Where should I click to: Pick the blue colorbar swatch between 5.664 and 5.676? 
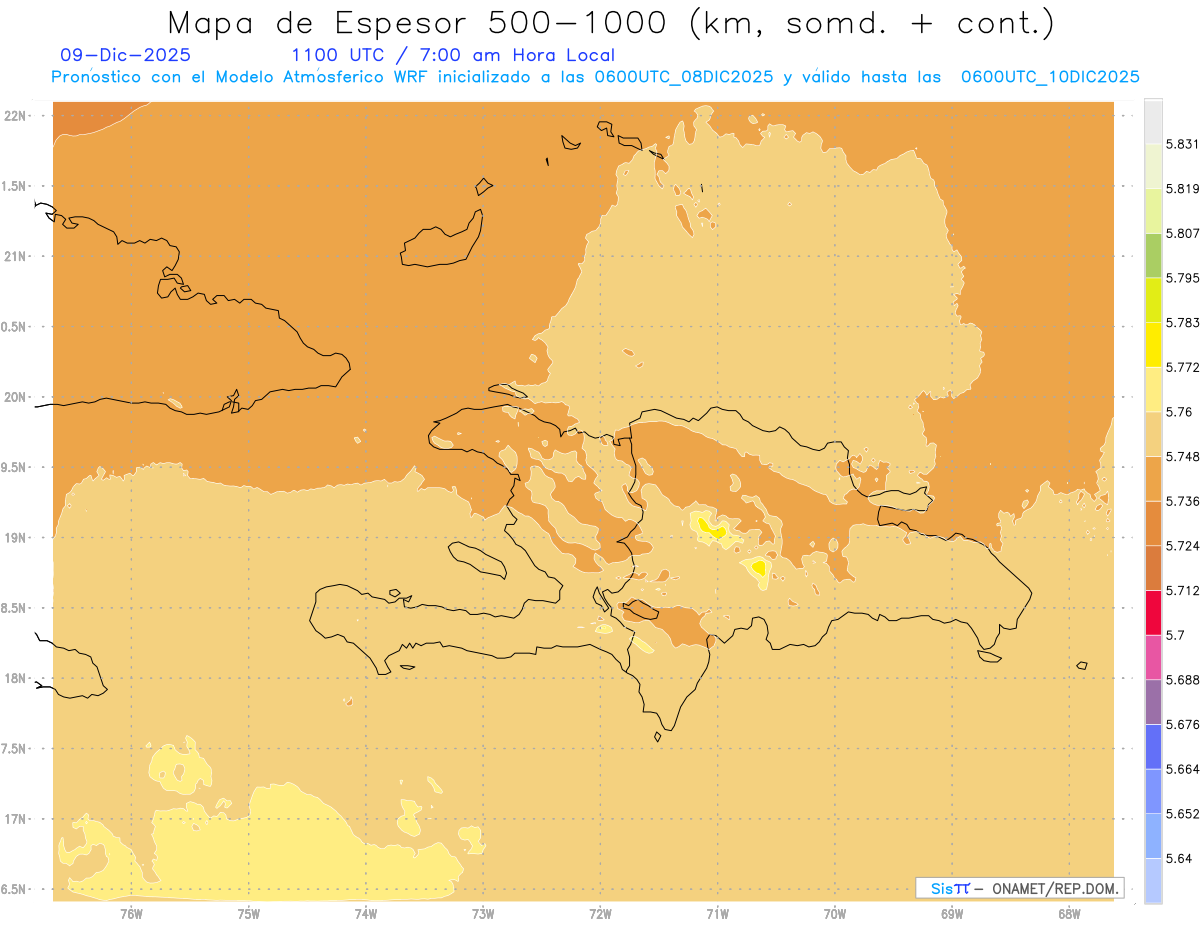pos(1153,747)
